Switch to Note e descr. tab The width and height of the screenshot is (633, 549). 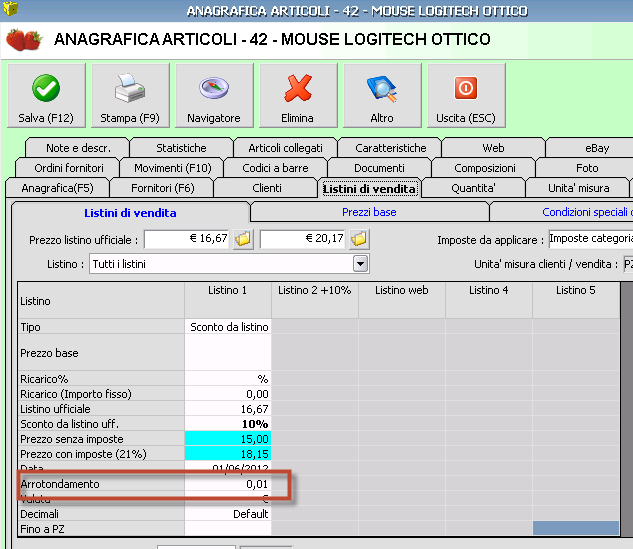(78, 148)
